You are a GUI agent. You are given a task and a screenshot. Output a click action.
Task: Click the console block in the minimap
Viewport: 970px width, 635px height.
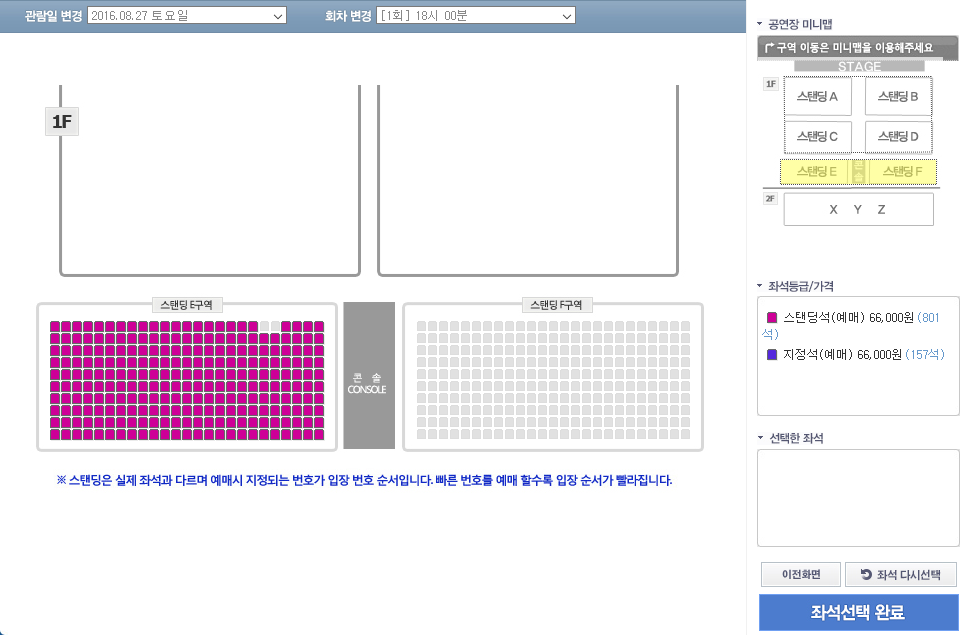[x=857, y=172]
